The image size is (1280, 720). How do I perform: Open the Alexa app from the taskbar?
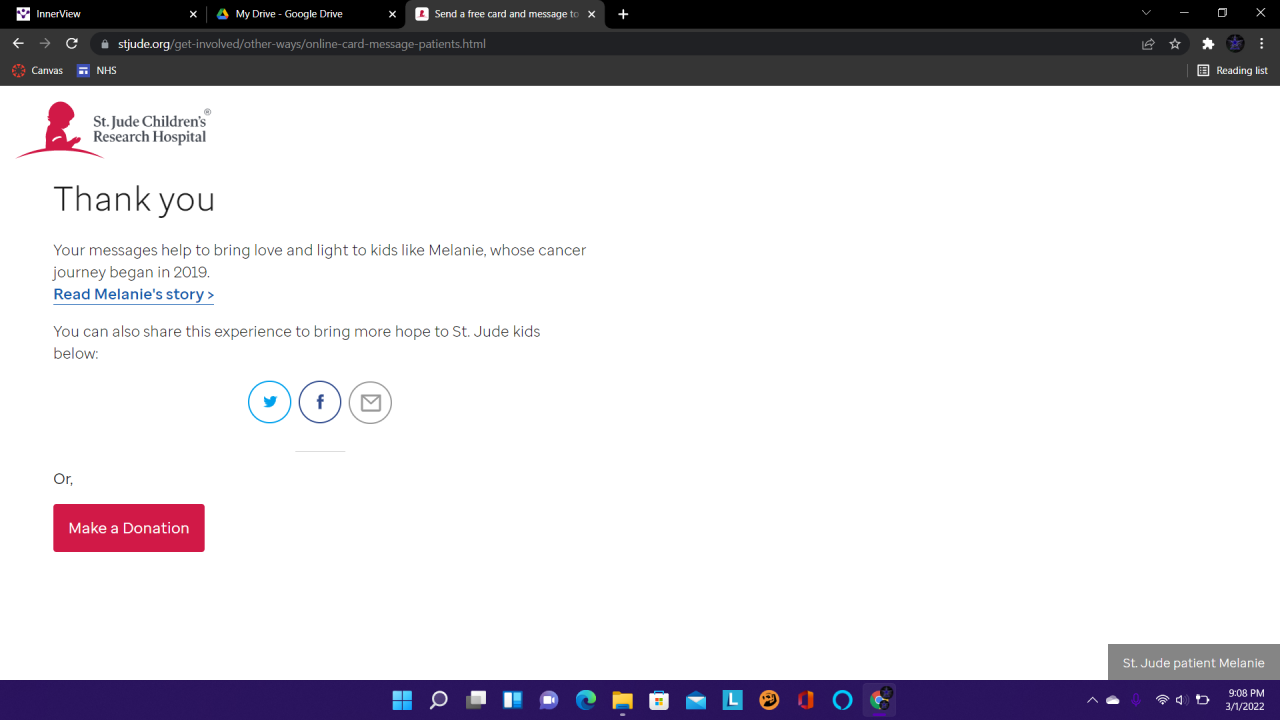[x=843, y=700]
